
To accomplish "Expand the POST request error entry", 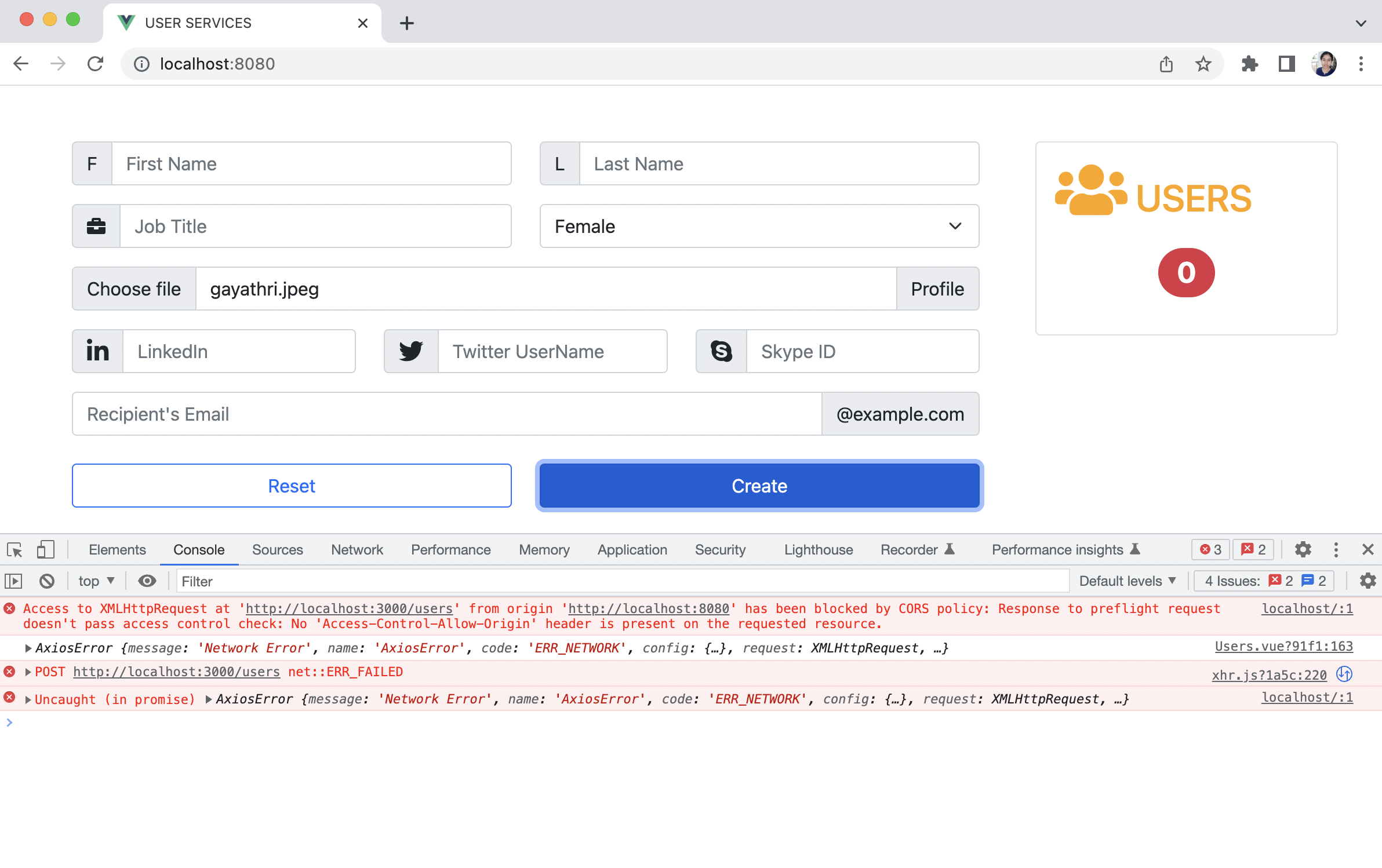I will [28, 672].
